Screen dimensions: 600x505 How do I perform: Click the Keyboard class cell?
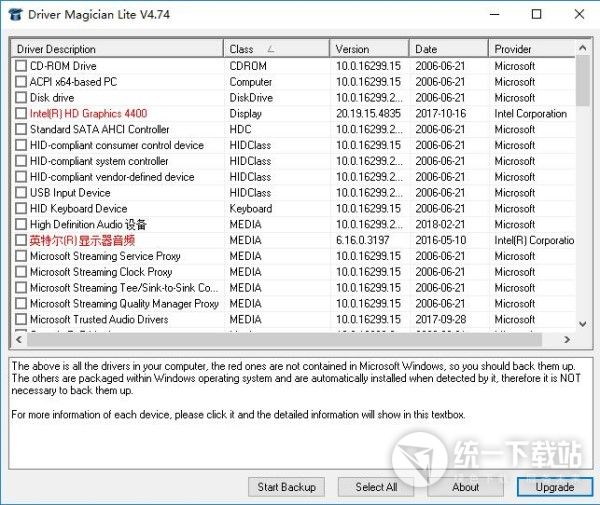coord(251,209)
